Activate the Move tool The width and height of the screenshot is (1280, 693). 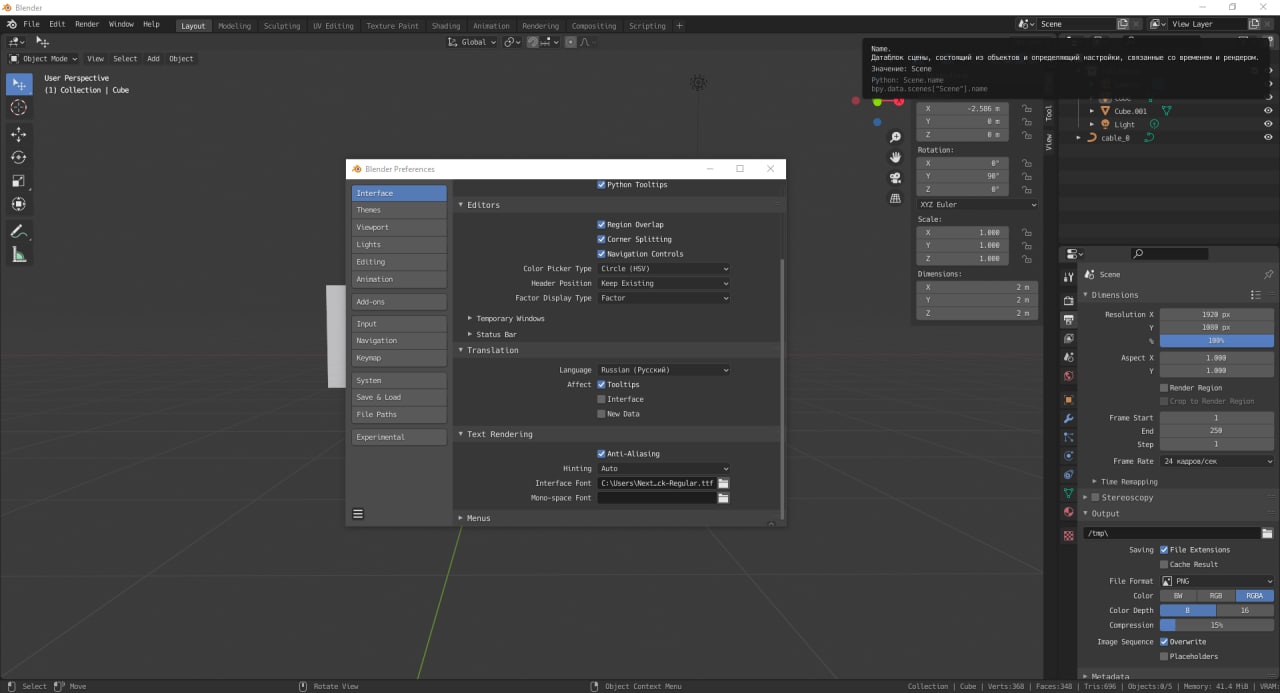19,134
